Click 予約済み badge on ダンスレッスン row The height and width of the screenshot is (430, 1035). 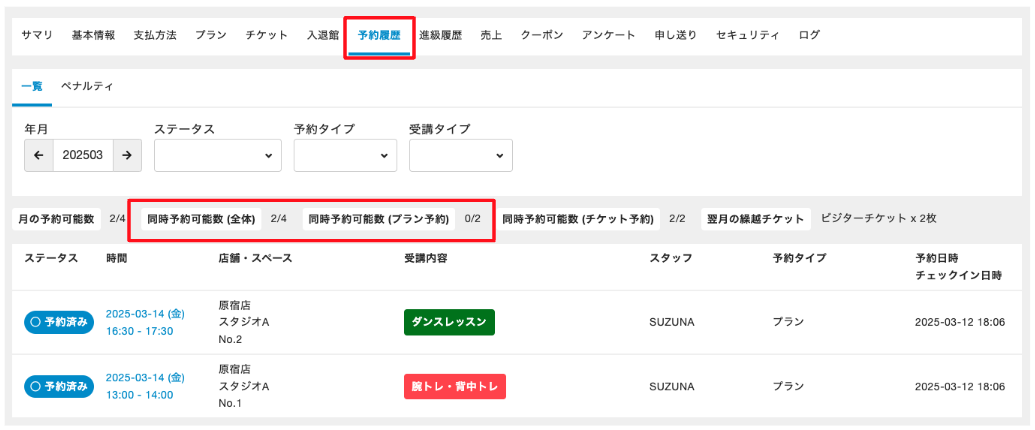(58, 322)
